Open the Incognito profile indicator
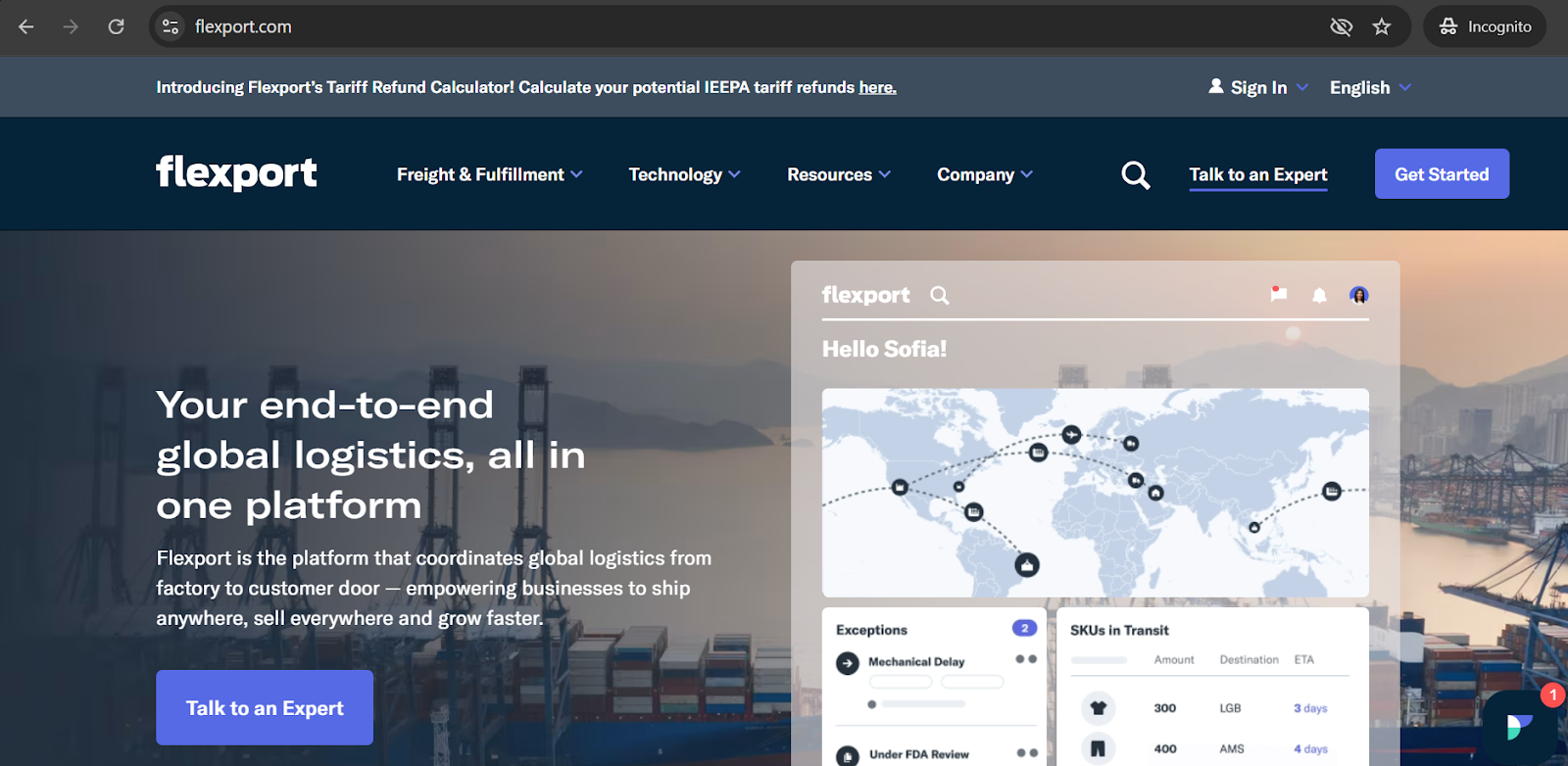The image size is (1568, 766). click(x=1485, y=26)
